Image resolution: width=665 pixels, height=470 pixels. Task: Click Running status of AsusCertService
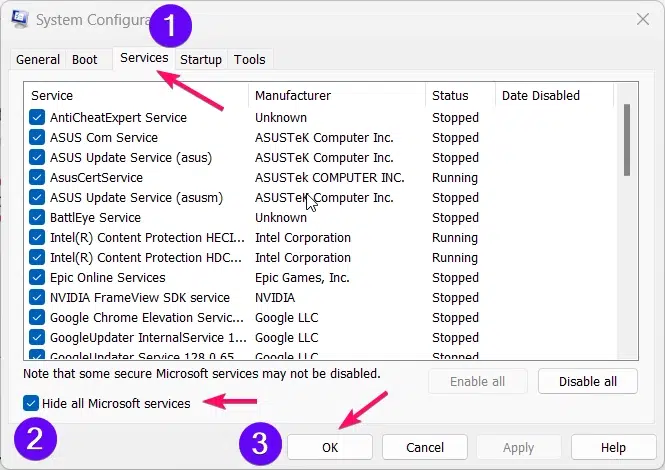coord(455,178)
